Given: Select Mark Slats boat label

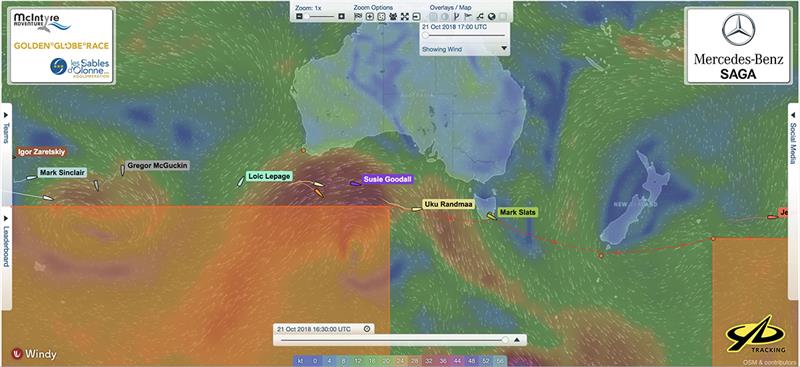Looking at the screenshot, I should pos(517,212).
